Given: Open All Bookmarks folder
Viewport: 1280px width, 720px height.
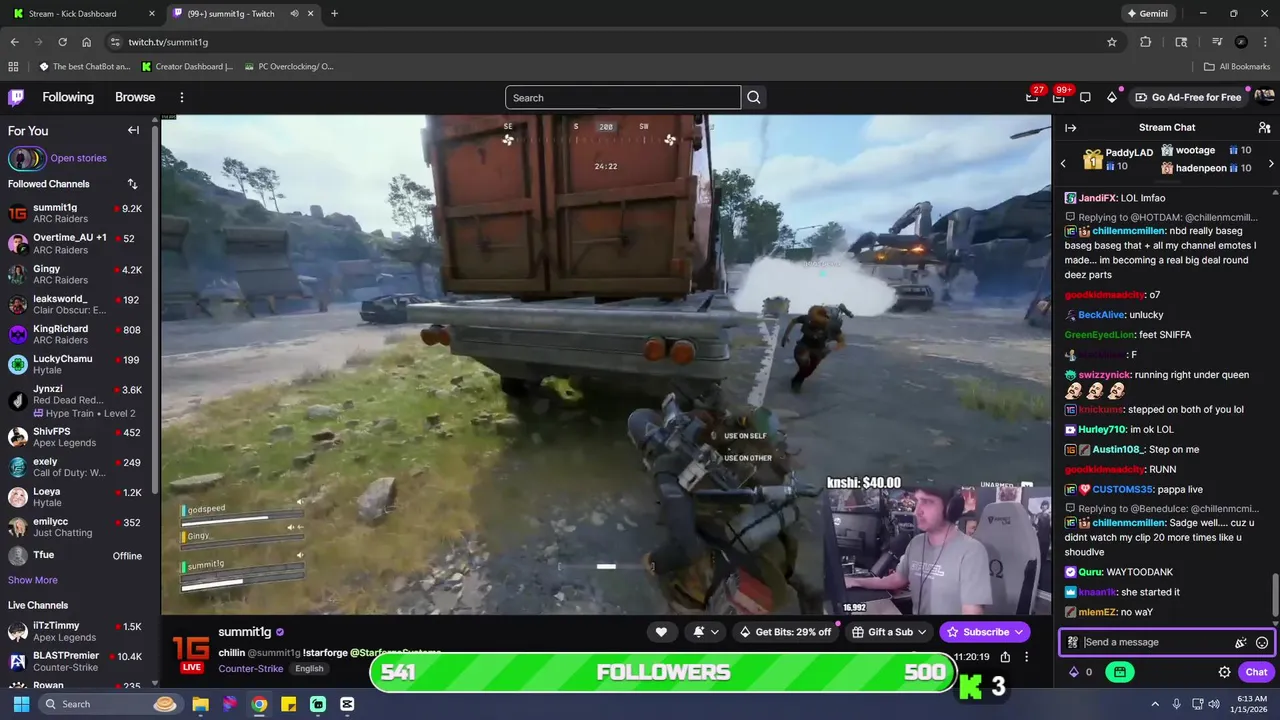Looking at the screenshot, I should coord(1237,67).
